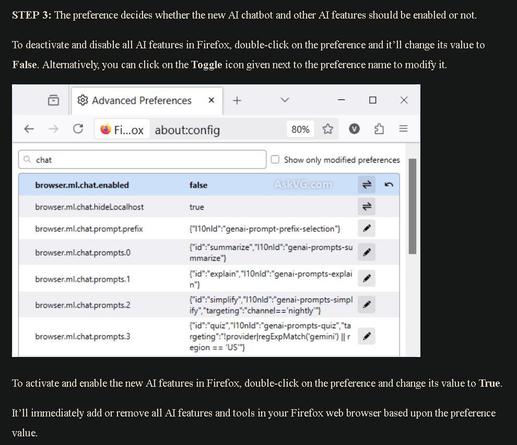
Task: Select the browser.ml.chat.hideLocalhost preference name
Action: pos(89,207)
